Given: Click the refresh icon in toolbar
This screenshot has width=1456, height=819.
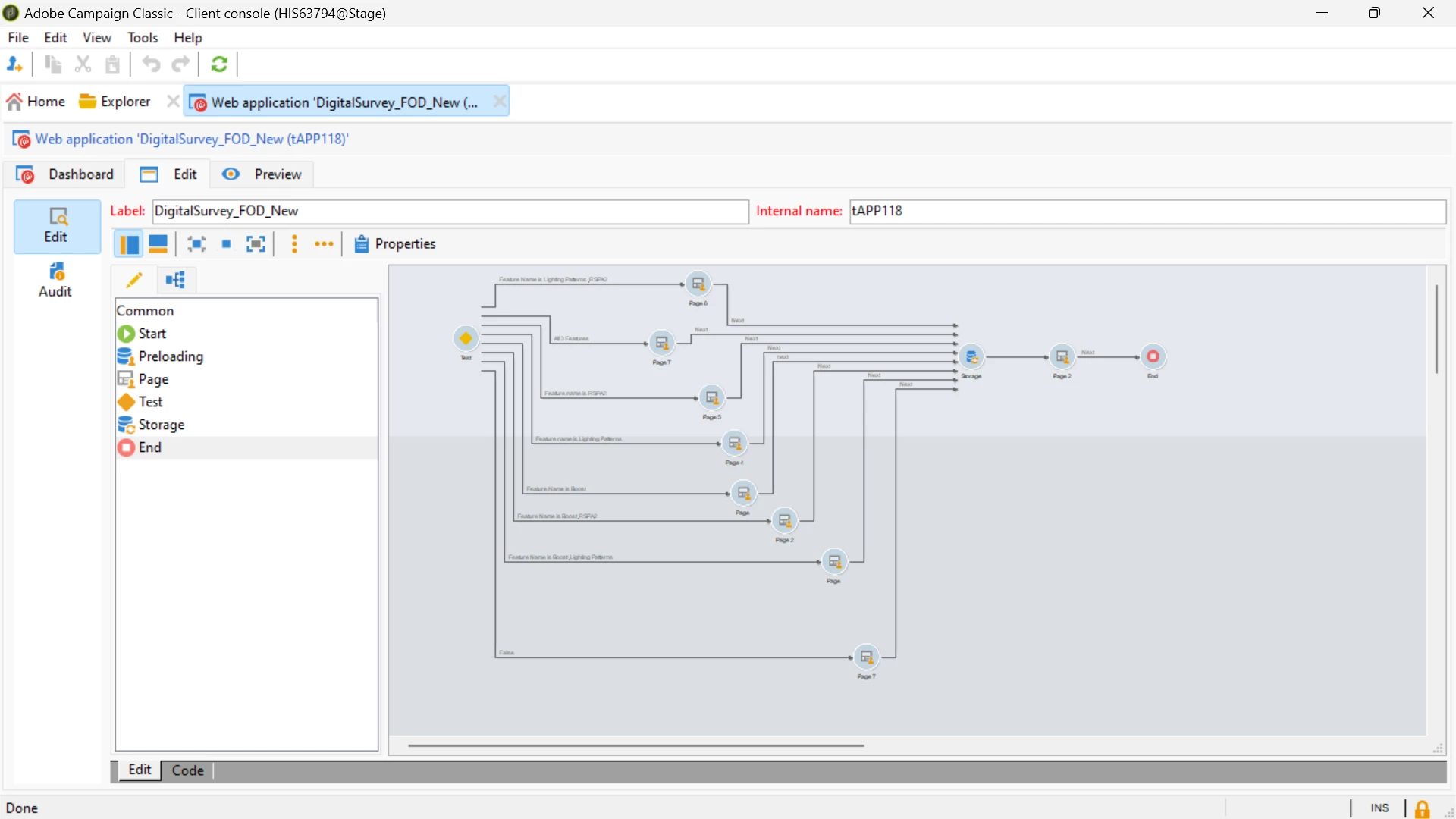Looking at the screenshot, I should pos(219,64).
